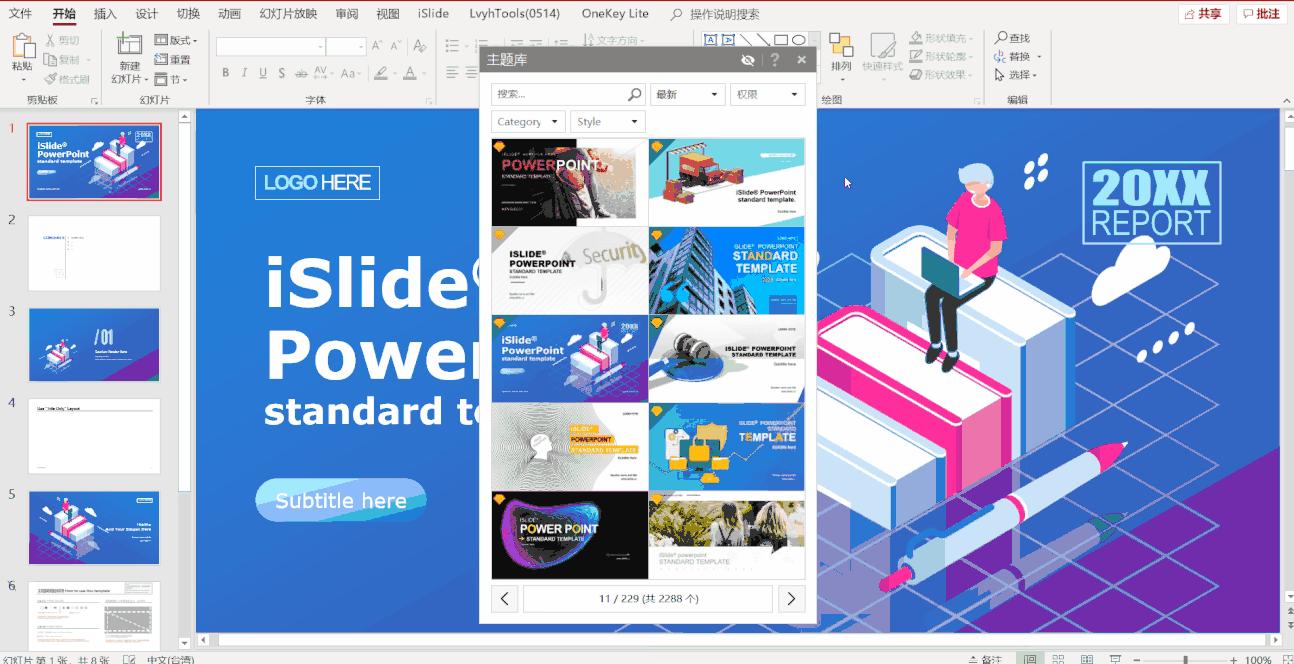Screen dimensions: 1294x664
Task: Click Notes (备注) in status bar
Action: [986, 659]
